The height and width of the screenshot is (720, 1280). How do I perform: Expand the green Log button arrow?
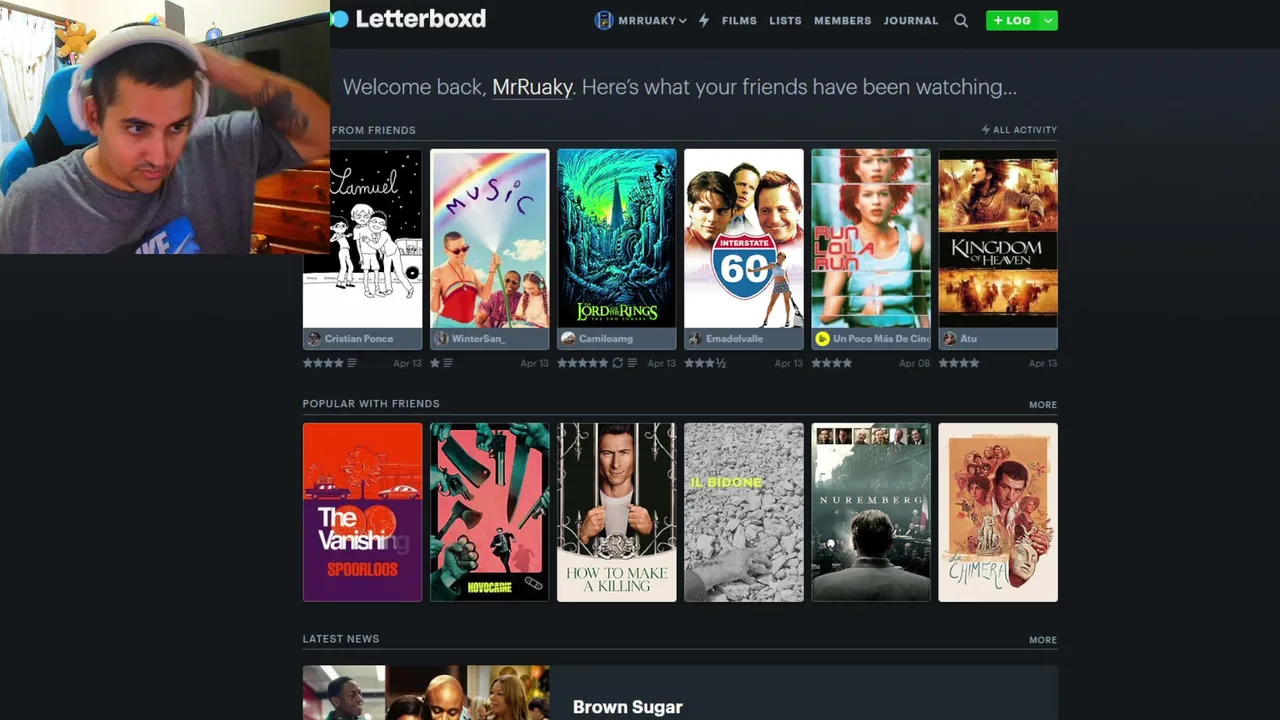[1047, 20]
